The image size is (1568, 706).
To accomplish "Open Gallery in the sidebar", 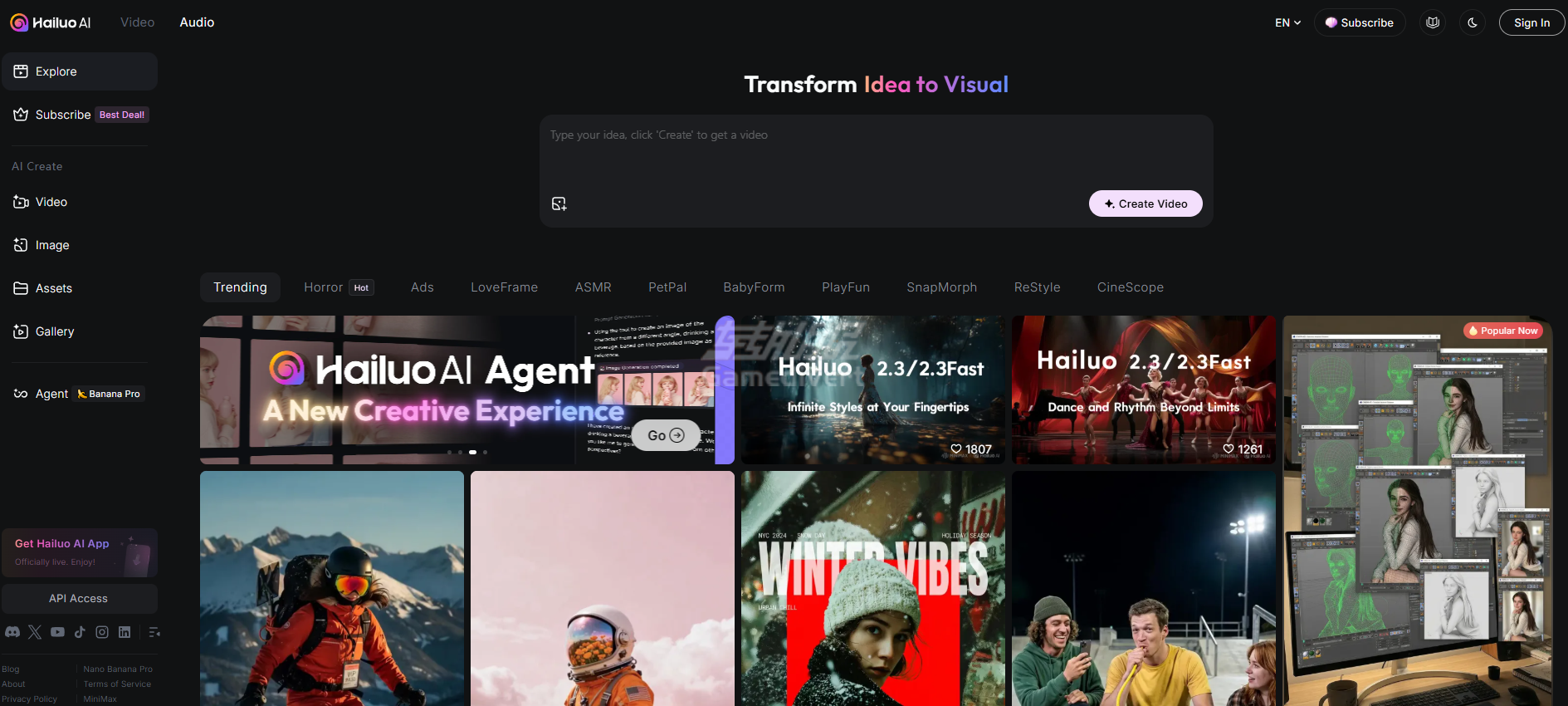I will (x=80, y=331).
